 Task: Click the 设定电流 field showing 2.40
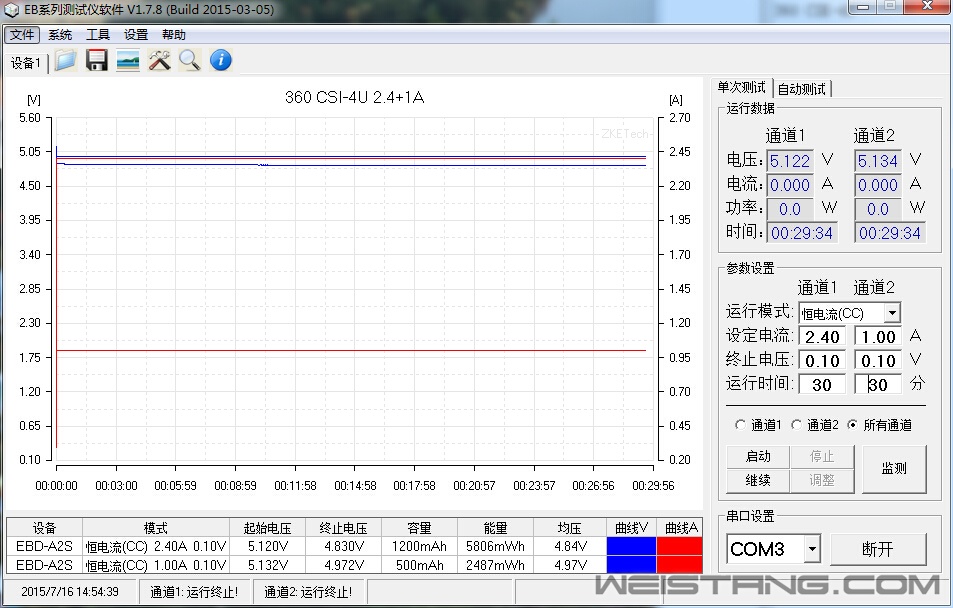tap(822, 337)
